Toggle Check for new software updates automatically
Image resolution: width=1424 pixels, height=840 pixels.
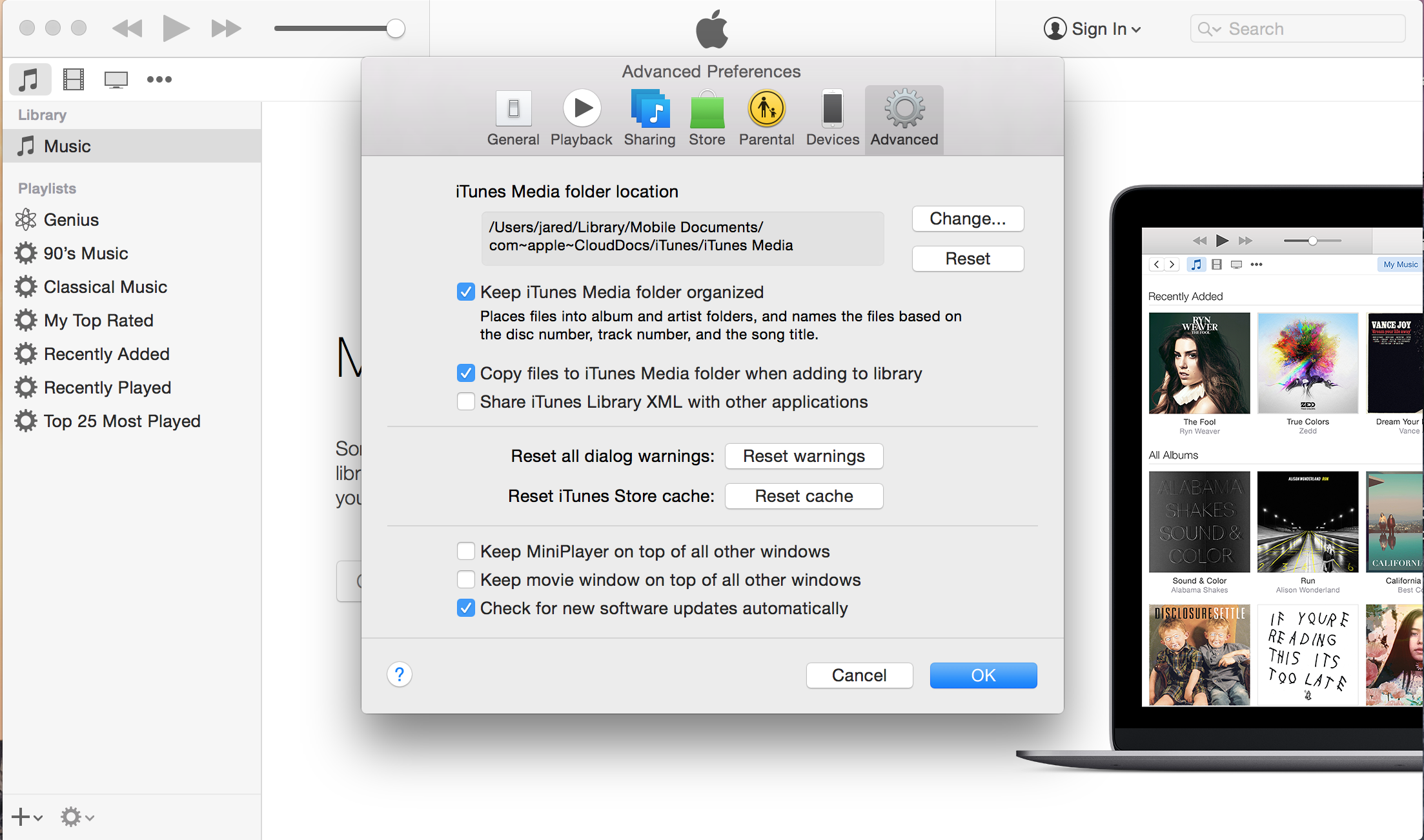[465, 608]
